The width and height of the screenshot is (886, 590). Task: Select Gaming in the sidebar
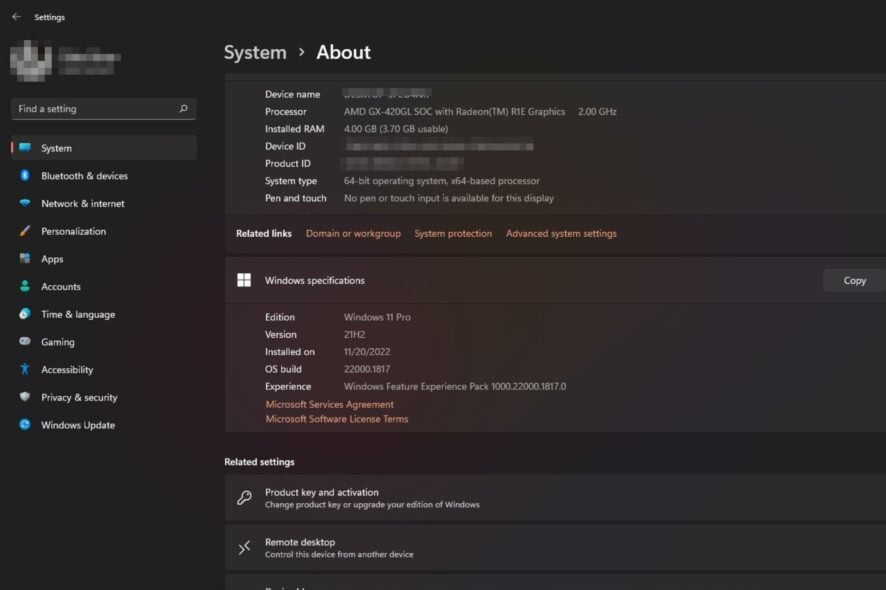(x=103, y=342)
